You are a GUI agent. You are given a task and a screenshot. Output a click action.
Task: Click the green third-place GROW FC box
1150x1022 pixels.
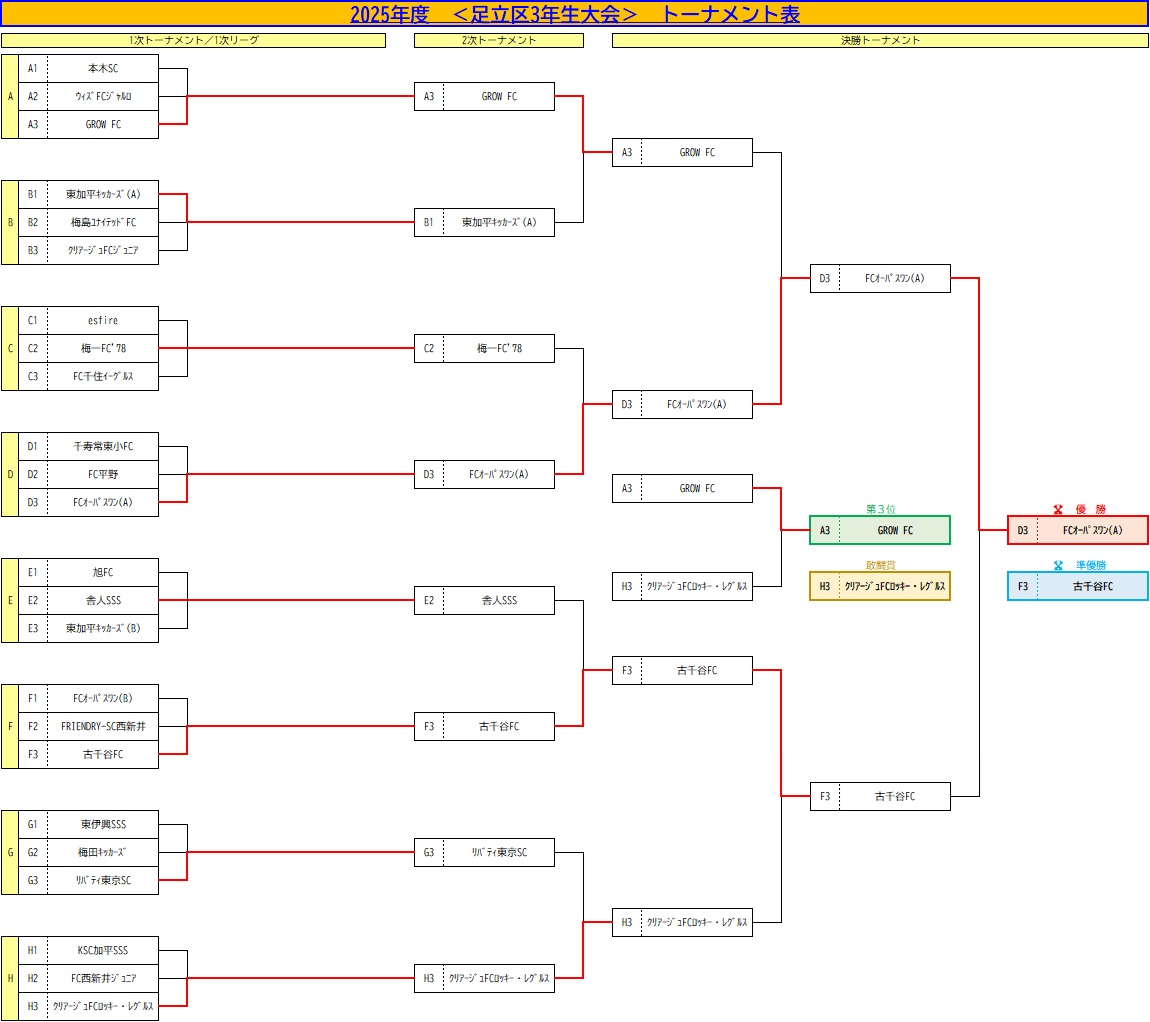880,531
